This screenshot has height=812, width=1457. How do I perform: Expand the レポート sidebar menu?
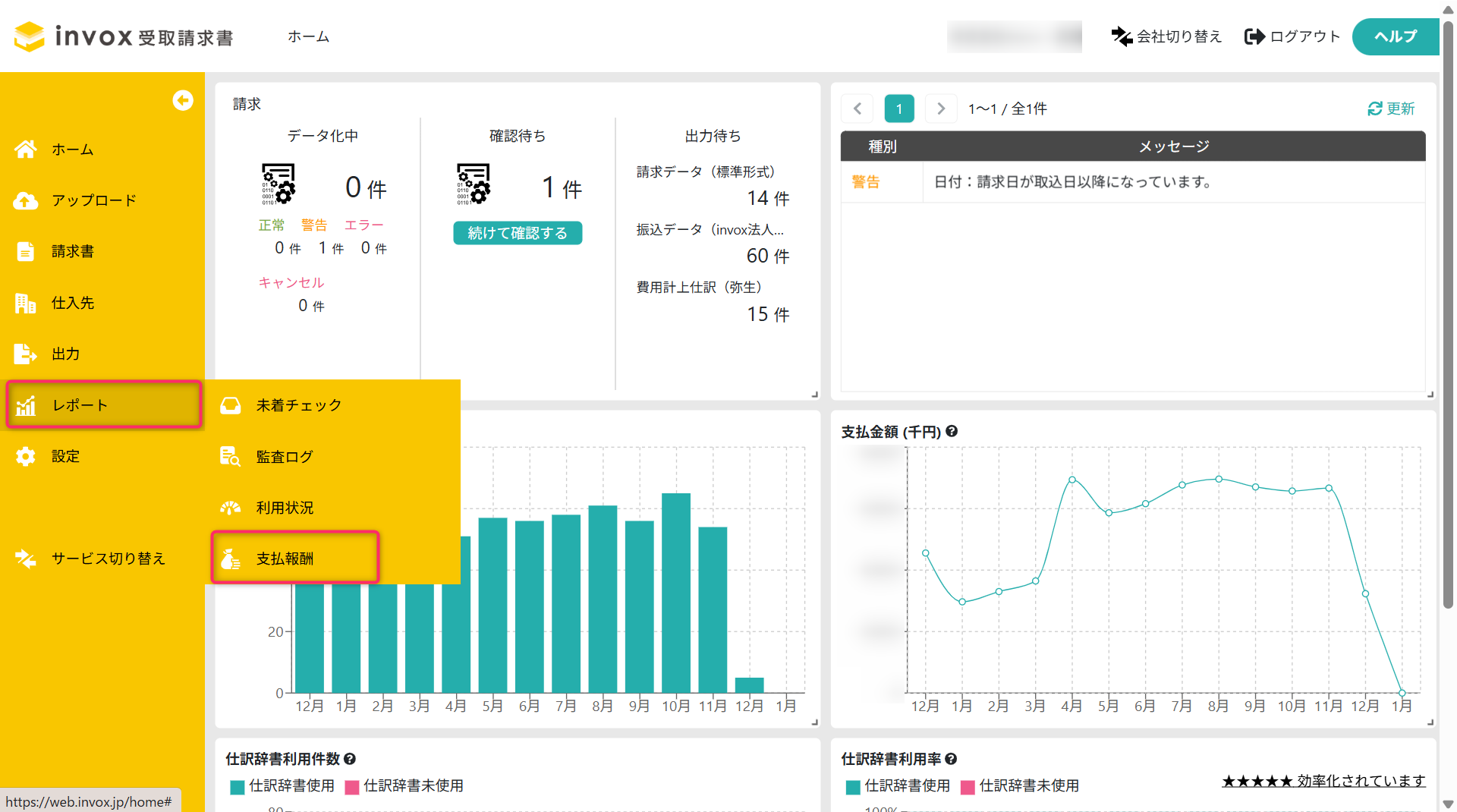point(104,405)
